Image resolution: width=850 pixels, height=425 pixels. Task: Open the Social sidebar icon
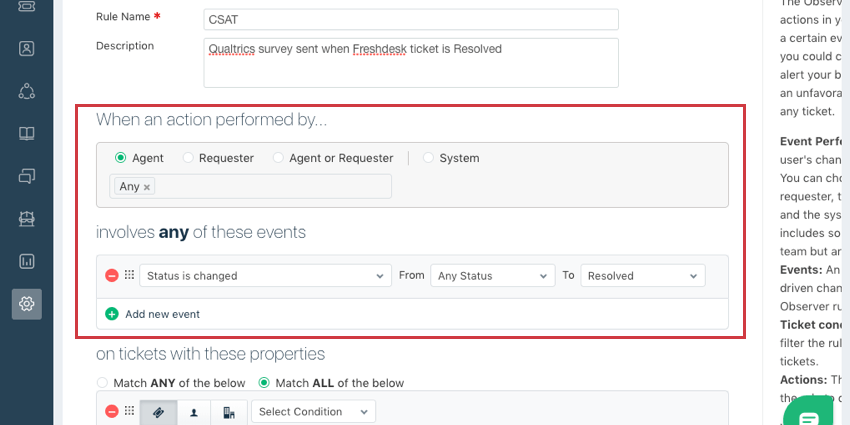[27, 91]
